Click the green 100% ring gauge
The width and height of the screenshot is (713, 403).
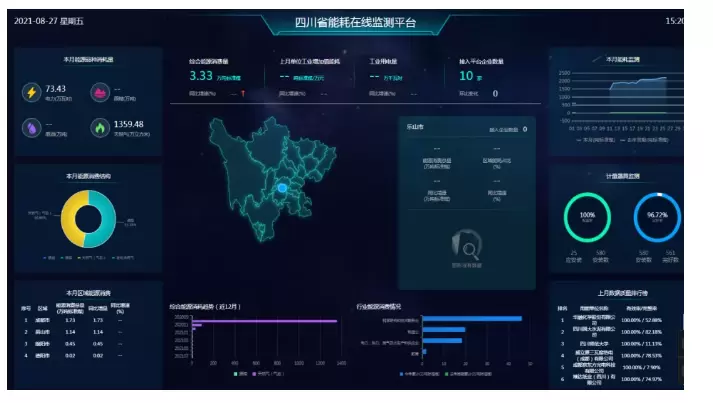588,217
